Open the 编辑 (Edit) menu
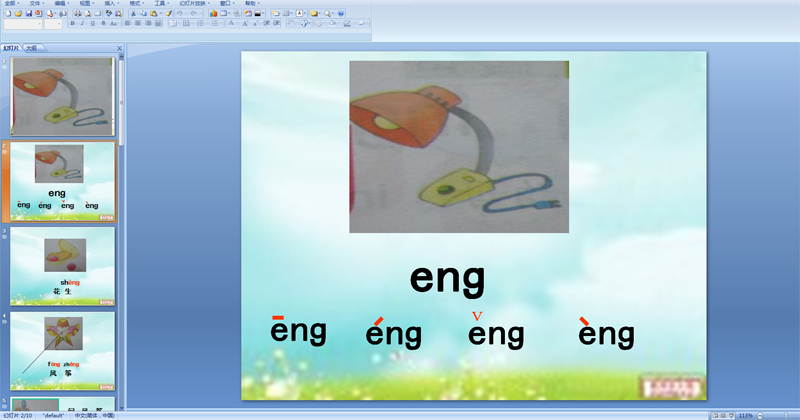This screenshot has height=420, width=800. pos(61,4)
